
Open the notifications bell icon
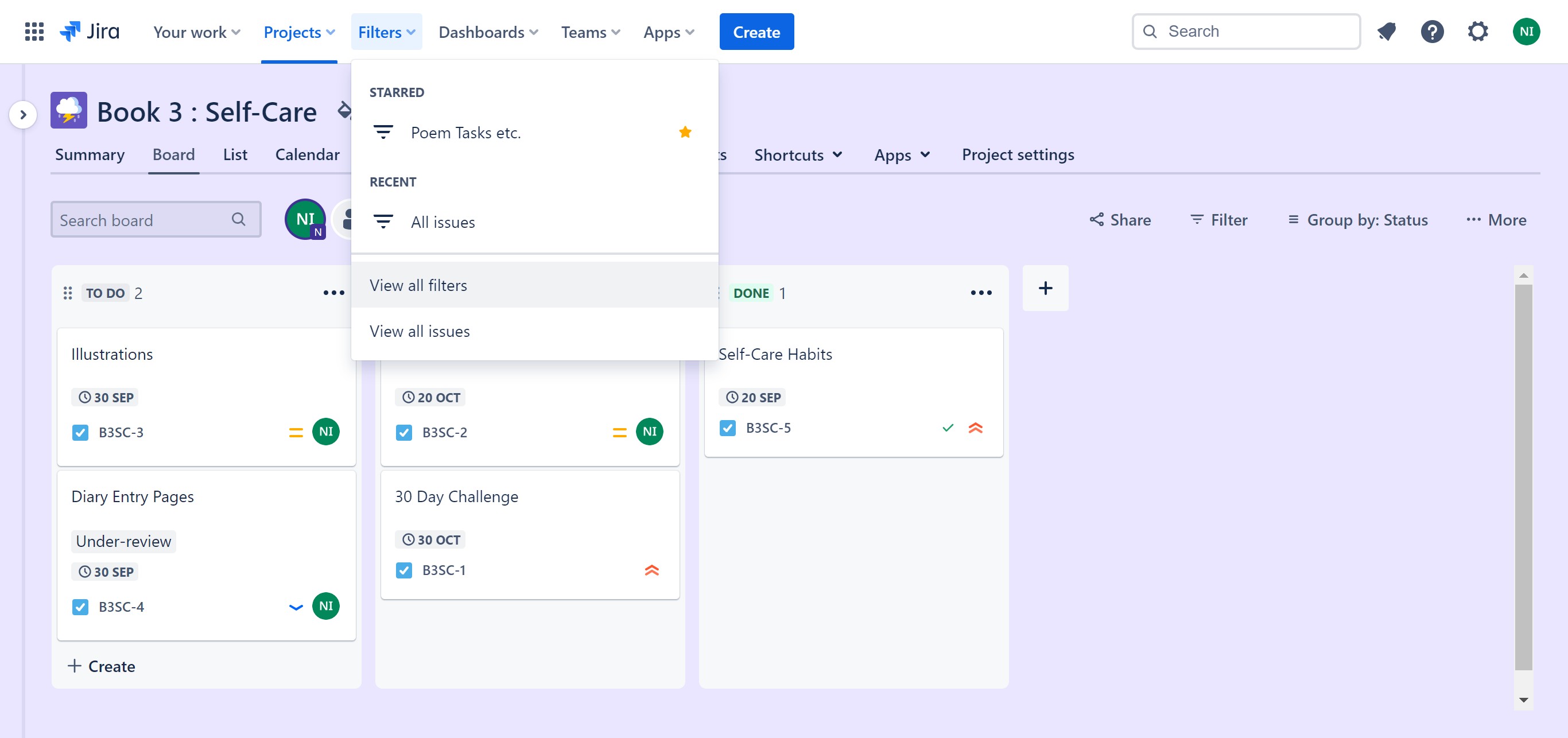(x=1387, y=32)
